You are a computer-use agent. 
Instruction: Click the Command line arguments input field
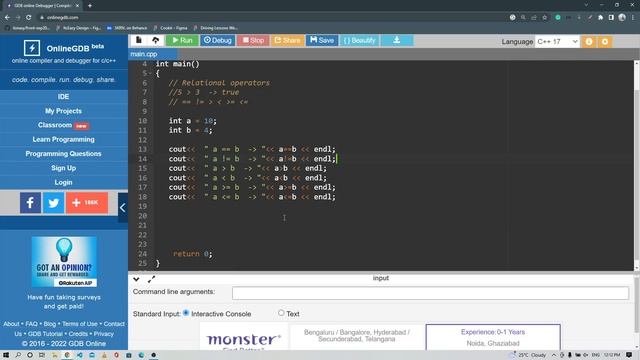coord(430,293)
